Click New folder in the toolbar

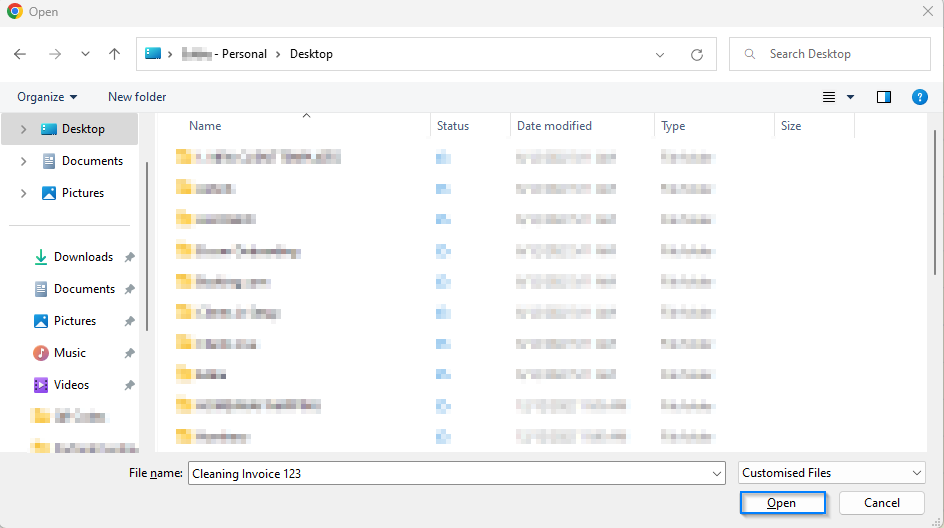137,97
